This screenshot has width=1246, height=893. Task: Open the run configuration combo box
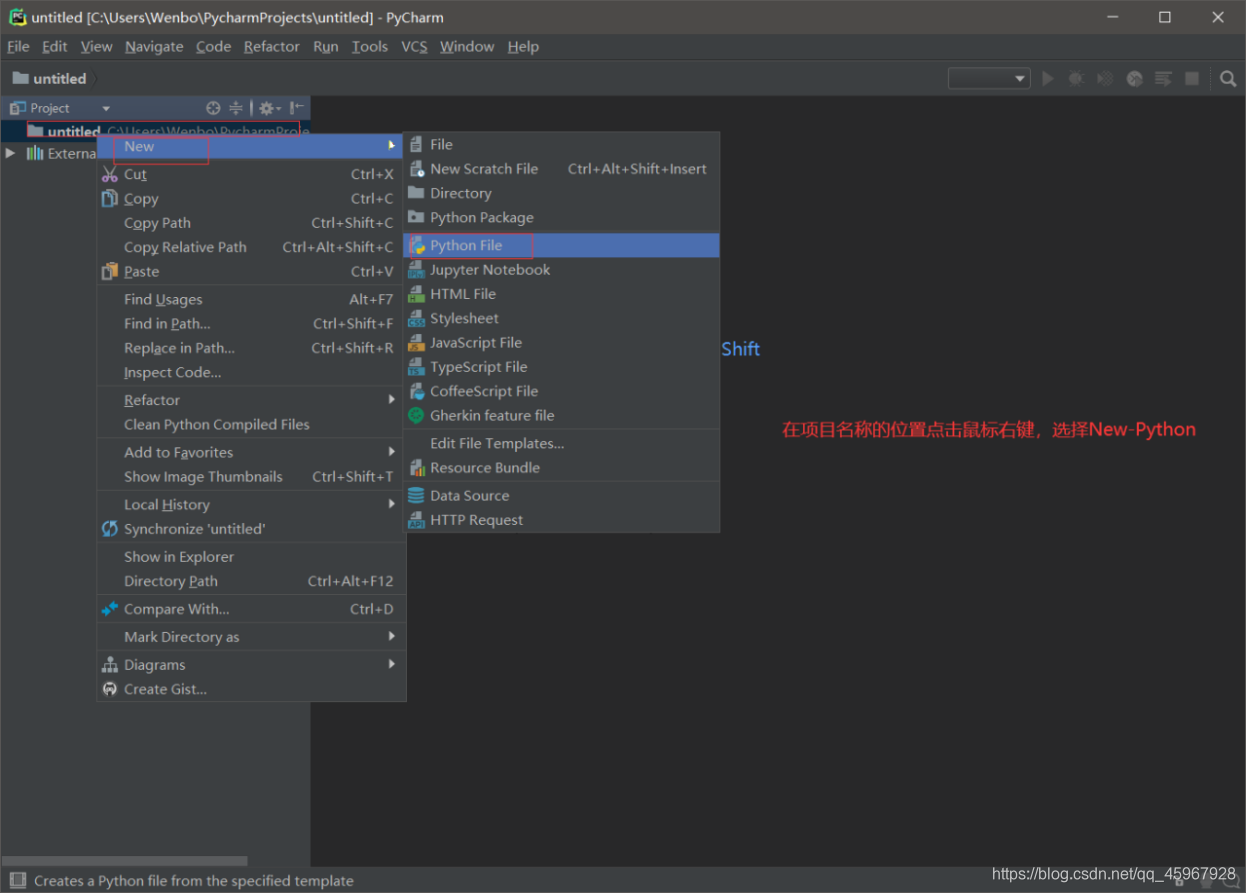tap(988, 79)
